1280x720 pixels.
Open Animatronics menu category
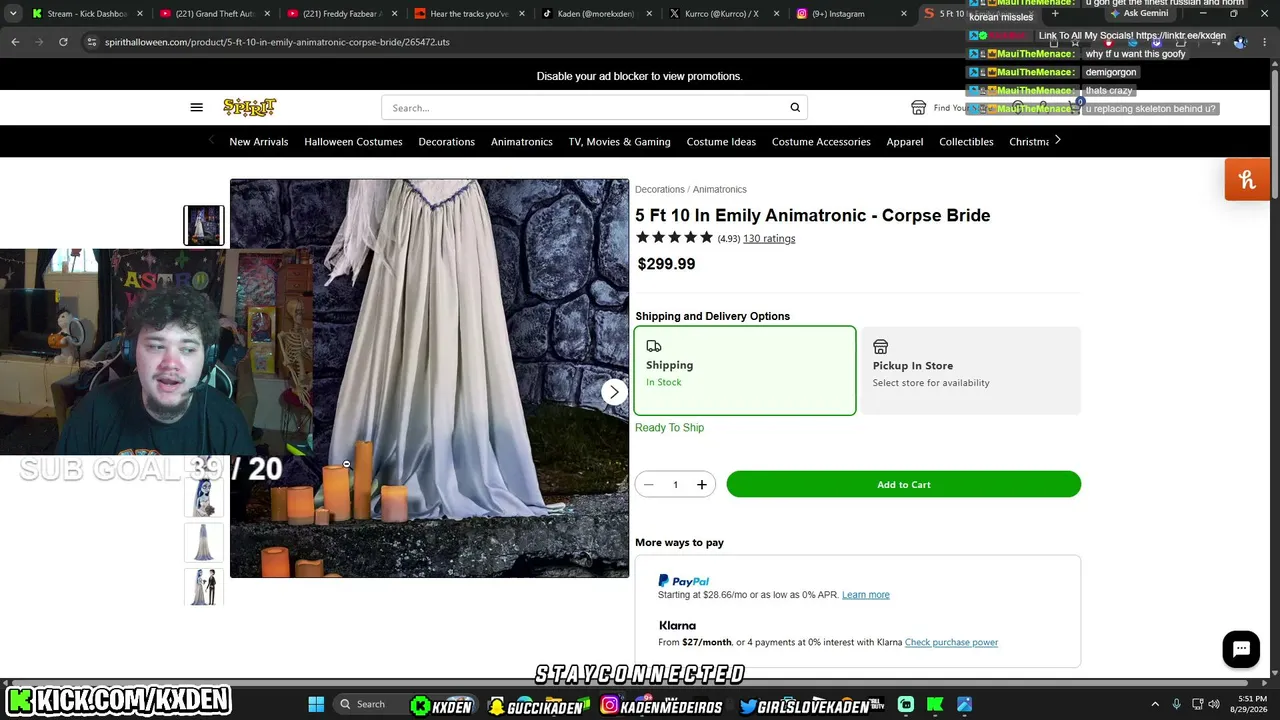coord(522,142)
